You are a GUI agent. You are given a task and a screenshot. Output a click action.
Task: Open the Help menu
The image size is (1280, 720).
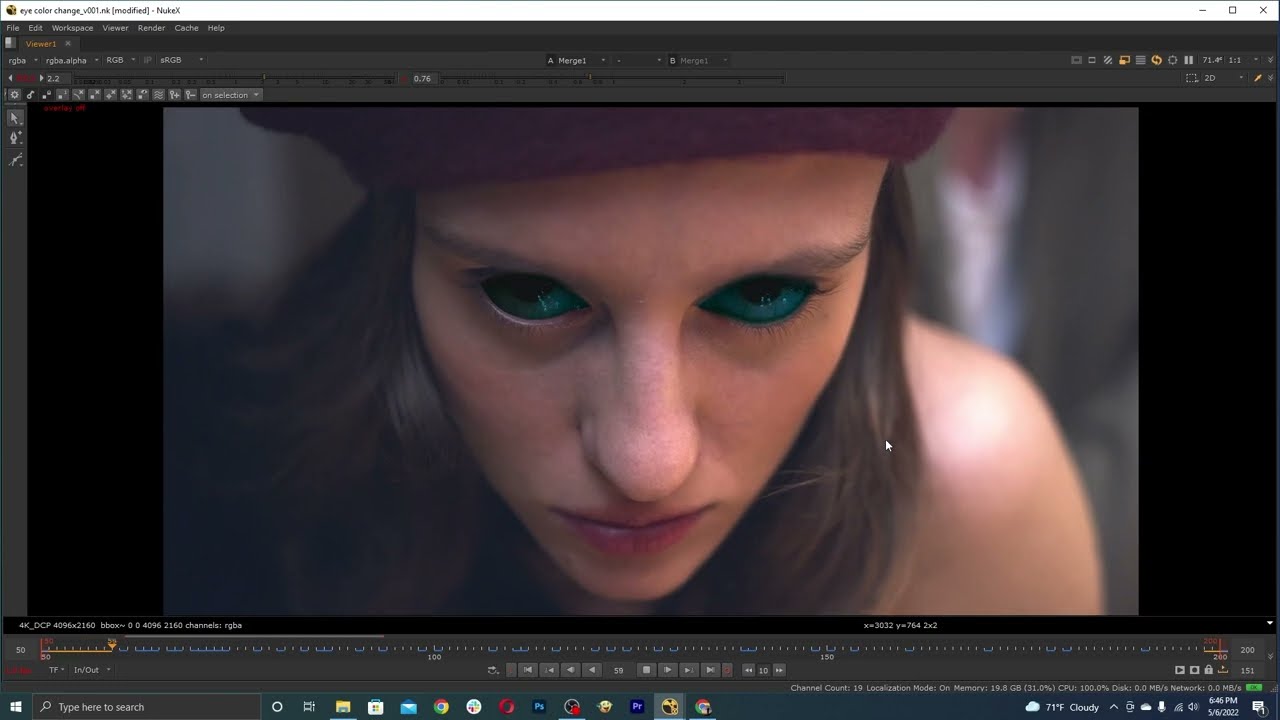point(216,28)
